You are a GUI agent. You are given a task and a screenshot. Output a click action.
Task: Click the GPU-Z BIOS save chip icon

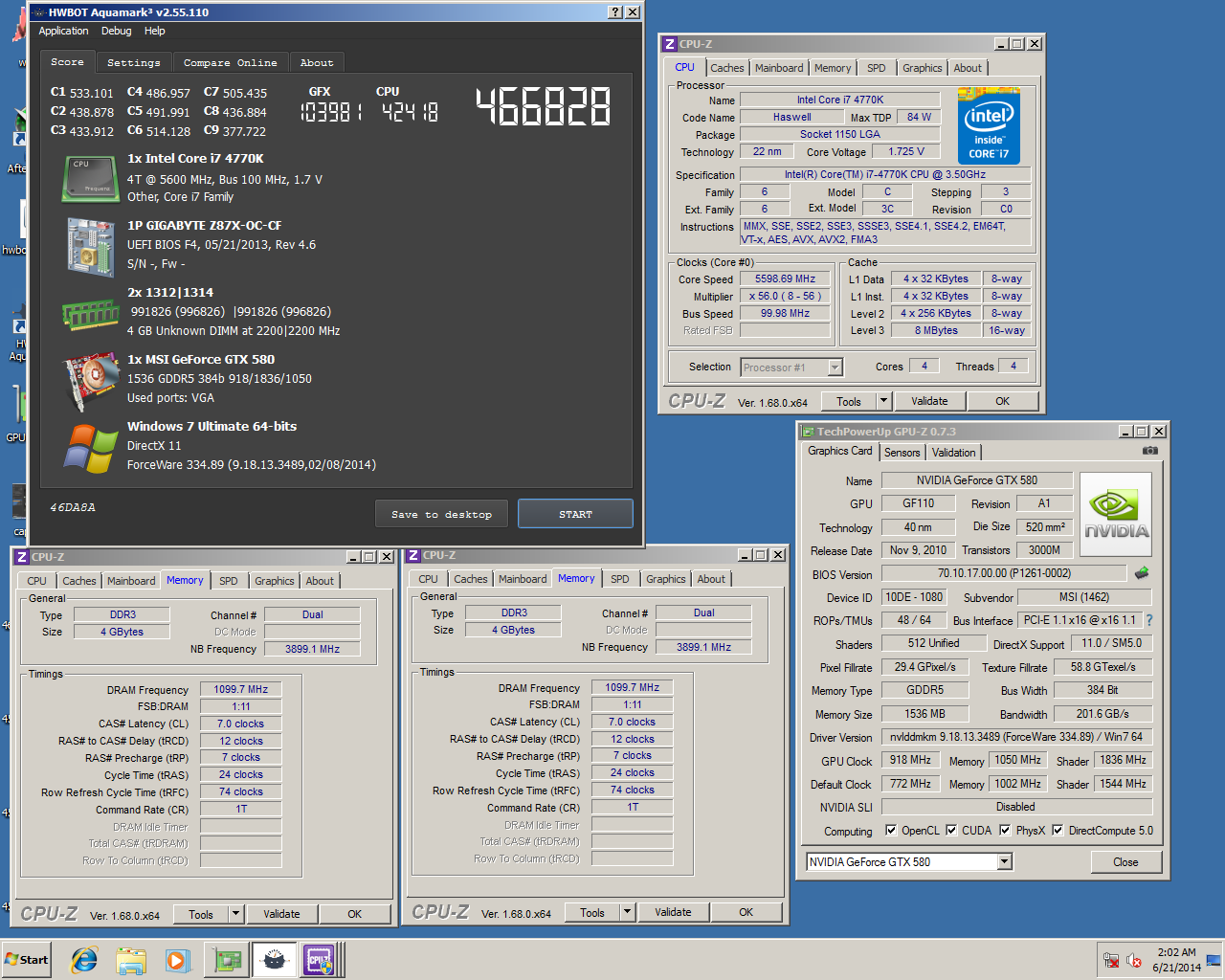[1142, 573]
